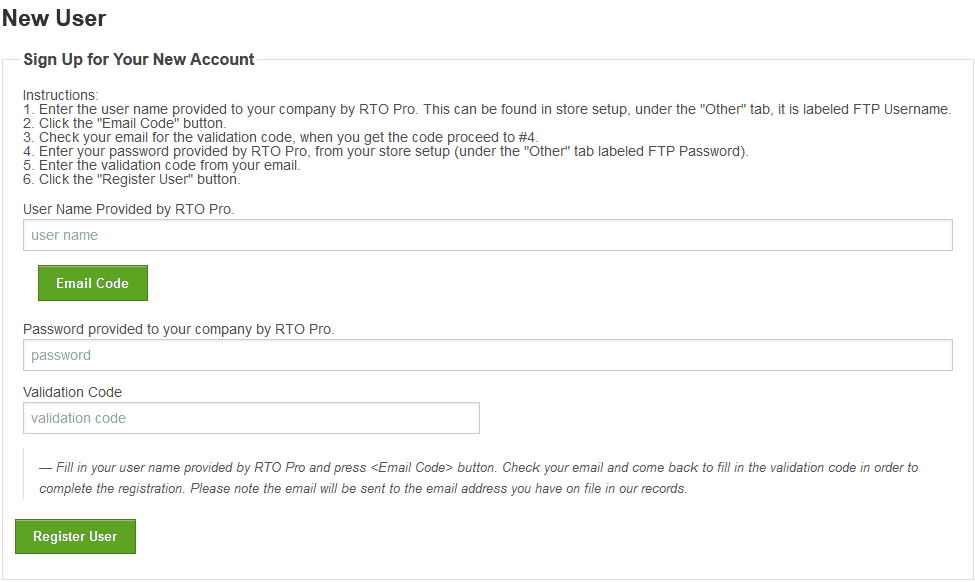Viewport: 975px width, 582px height.
Task: Click the "Password provided to your company" label
Action: [178, 329]
